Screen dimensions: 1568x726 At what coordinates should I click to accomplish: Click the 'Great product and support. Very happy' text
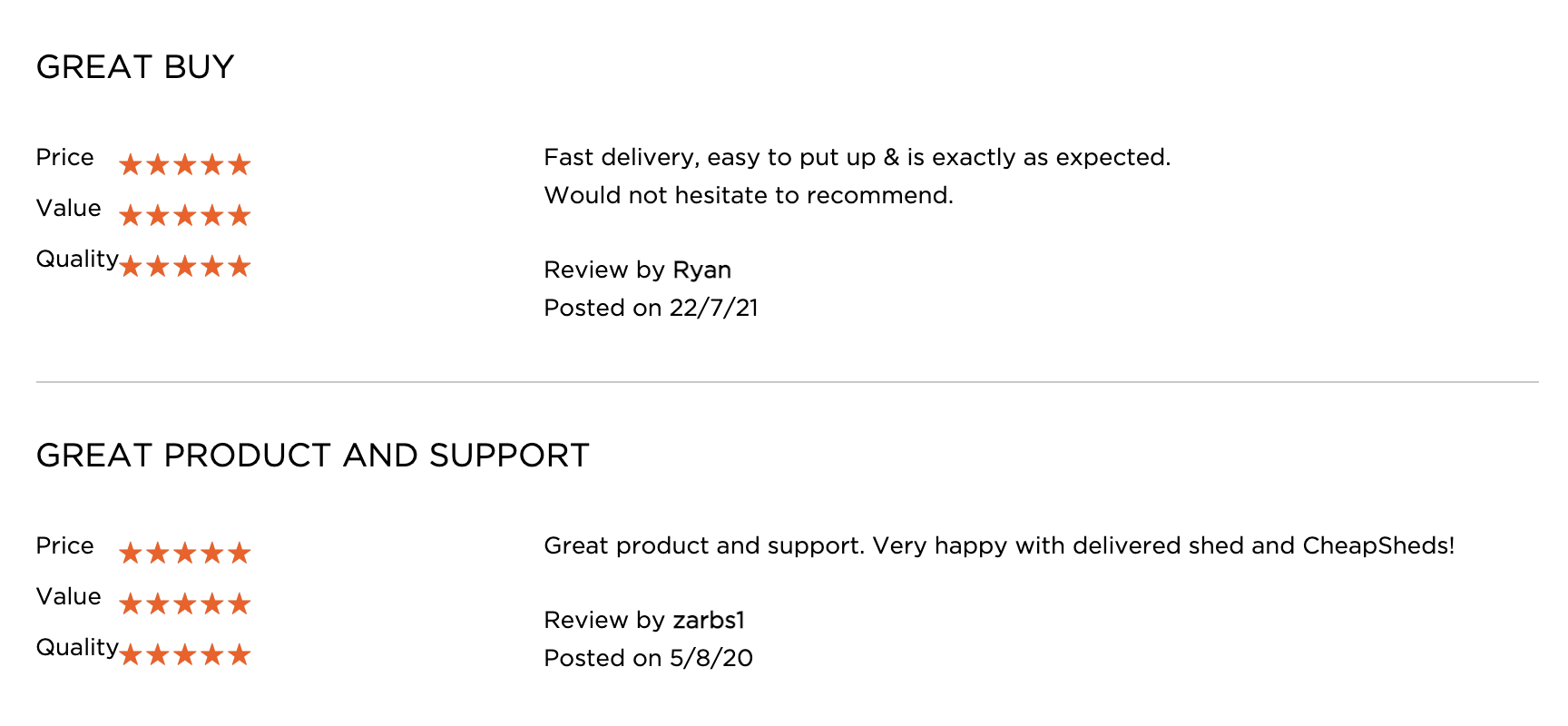click(998, 546)
